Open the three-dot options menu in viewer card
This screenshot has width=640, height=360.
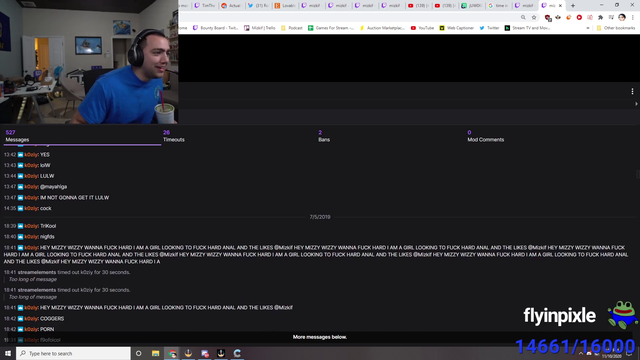click(x=632, y=91)
